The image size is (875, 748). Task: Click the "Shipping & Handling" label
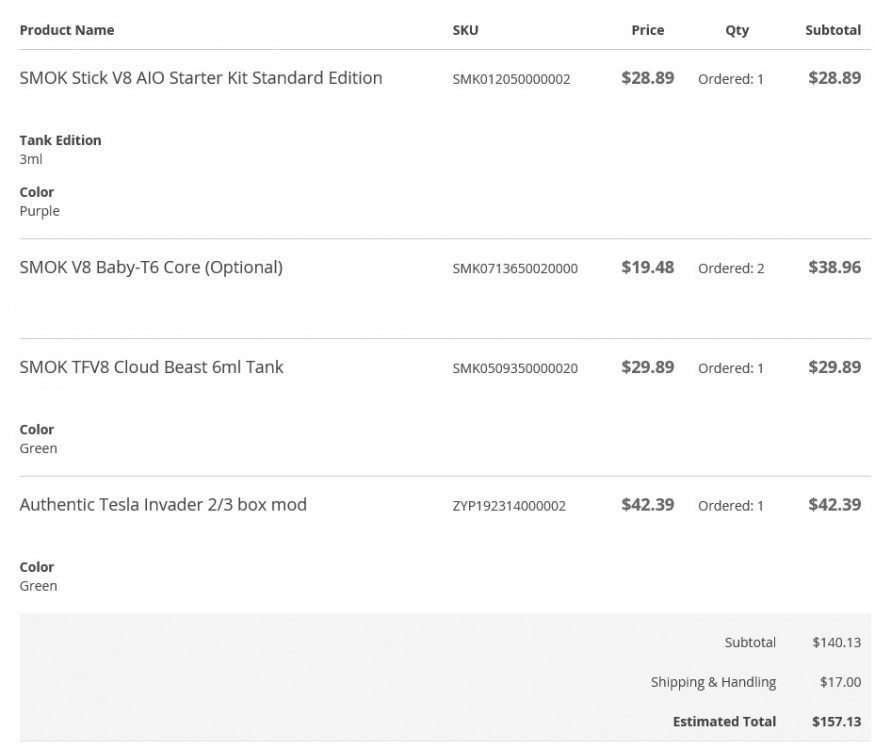(x=713, y=682)
